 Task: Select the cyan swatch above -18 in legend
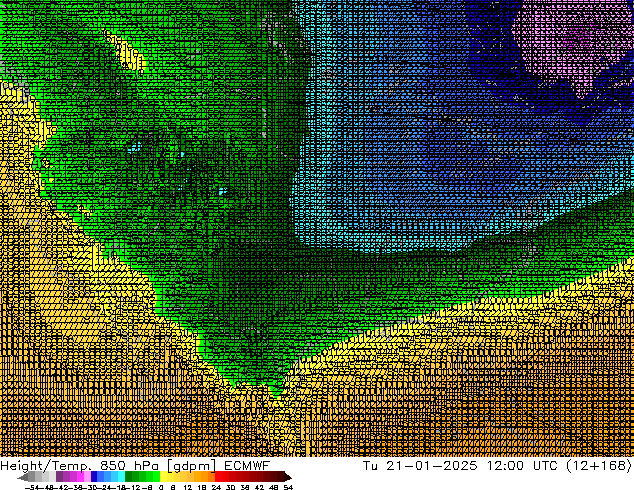pos(122,476)
